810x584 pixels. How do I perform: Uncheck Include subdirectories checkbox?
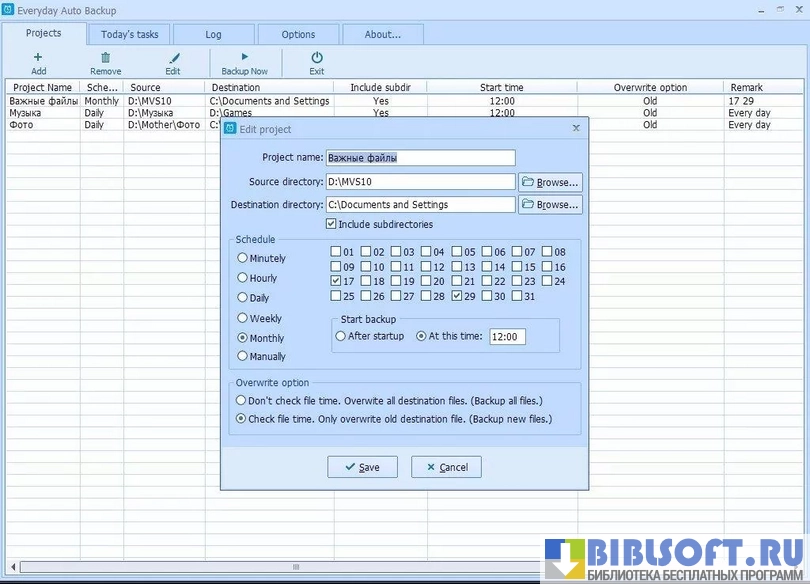[332, 225]
